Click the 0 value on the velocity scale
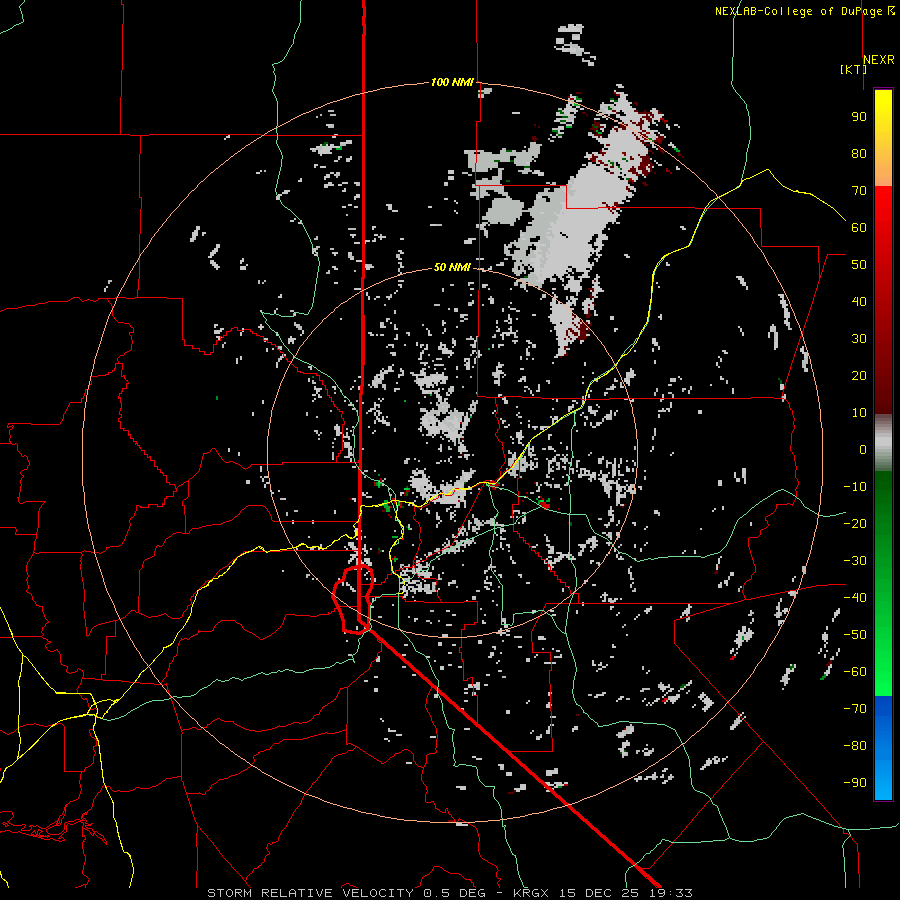This screenshot has height=900, width=900. point(863,449)
